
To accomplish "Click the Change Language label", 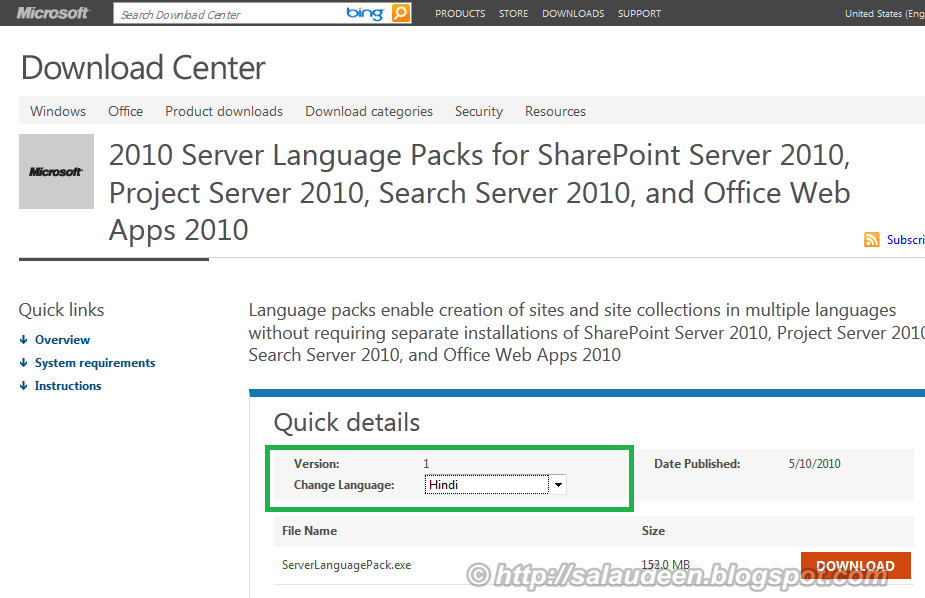I will tap(344, 485).
